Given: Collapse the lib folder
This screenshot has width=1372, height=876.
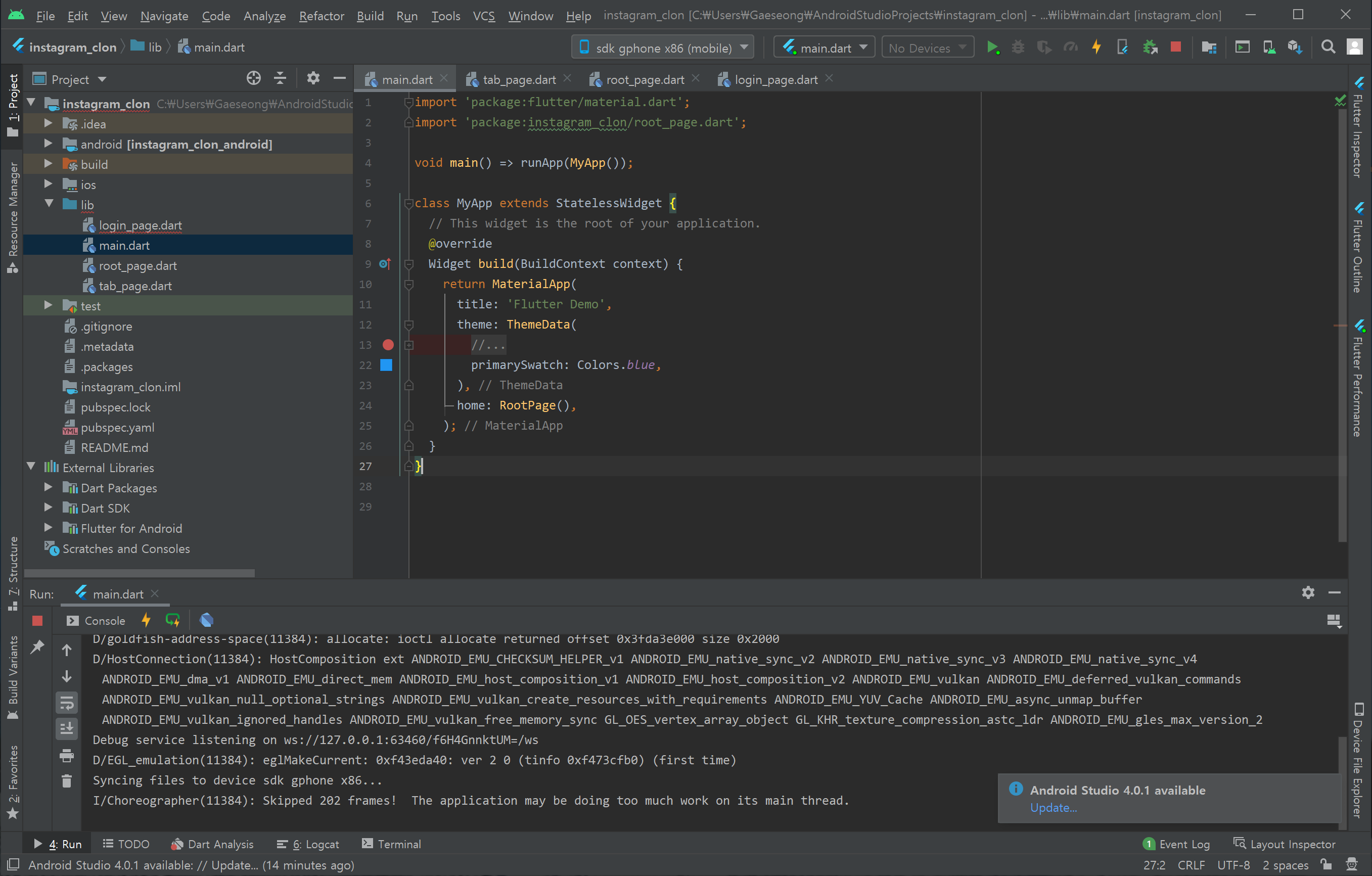Looking at the screenshot, I should (49, 204).
